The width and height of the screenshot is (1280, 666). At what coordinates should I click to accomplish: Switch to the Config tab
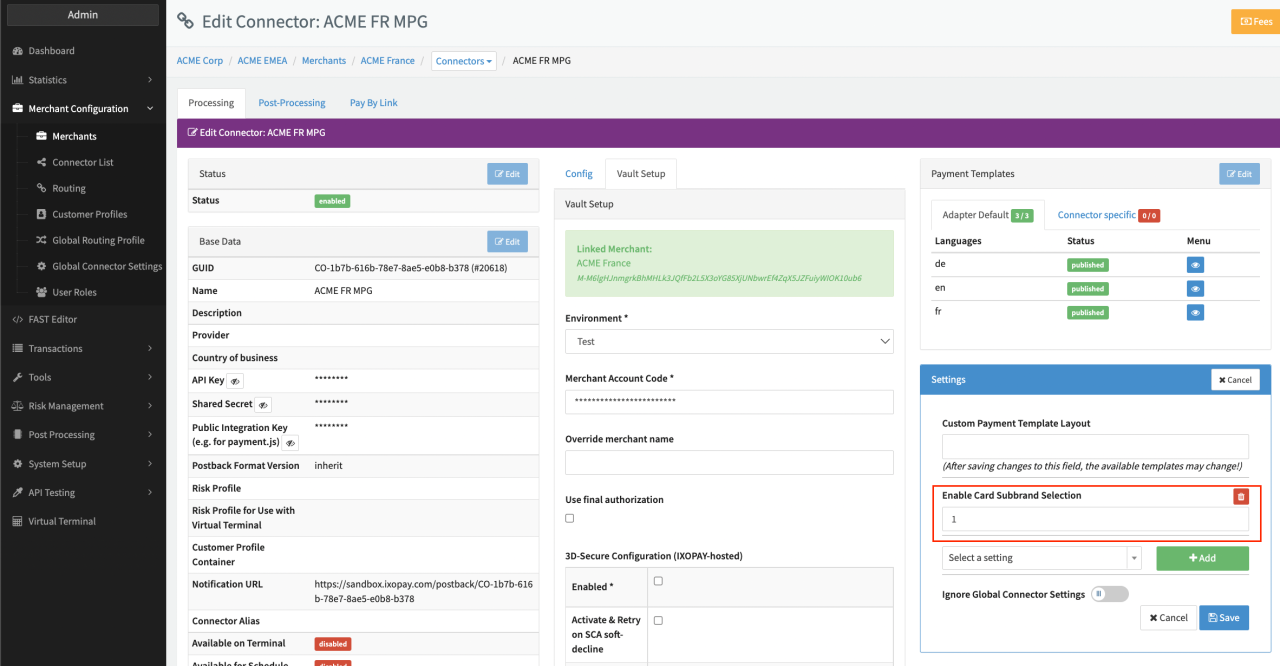coord(579,174)
